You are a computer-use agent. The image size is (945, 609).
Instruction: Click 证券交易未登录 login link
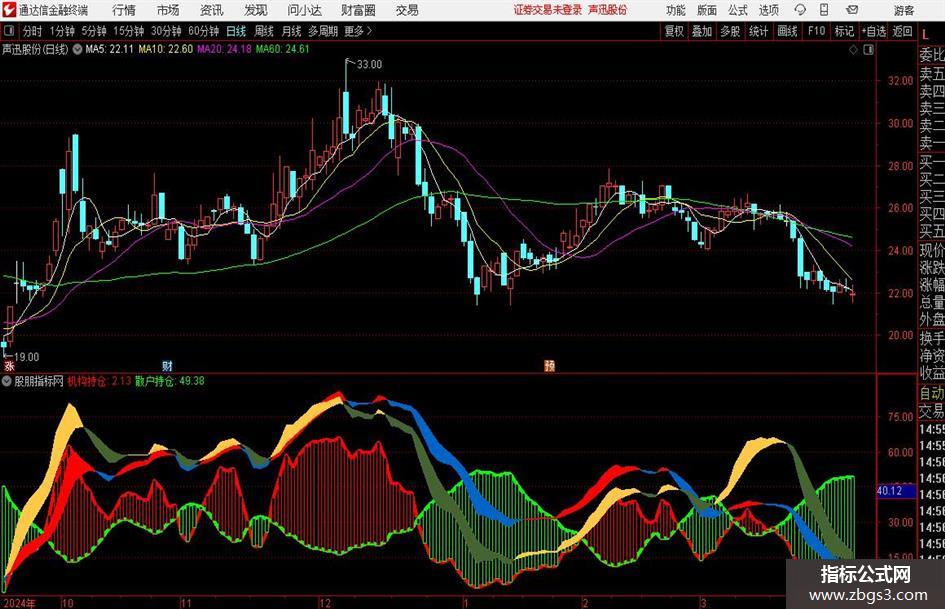(548, 10)
